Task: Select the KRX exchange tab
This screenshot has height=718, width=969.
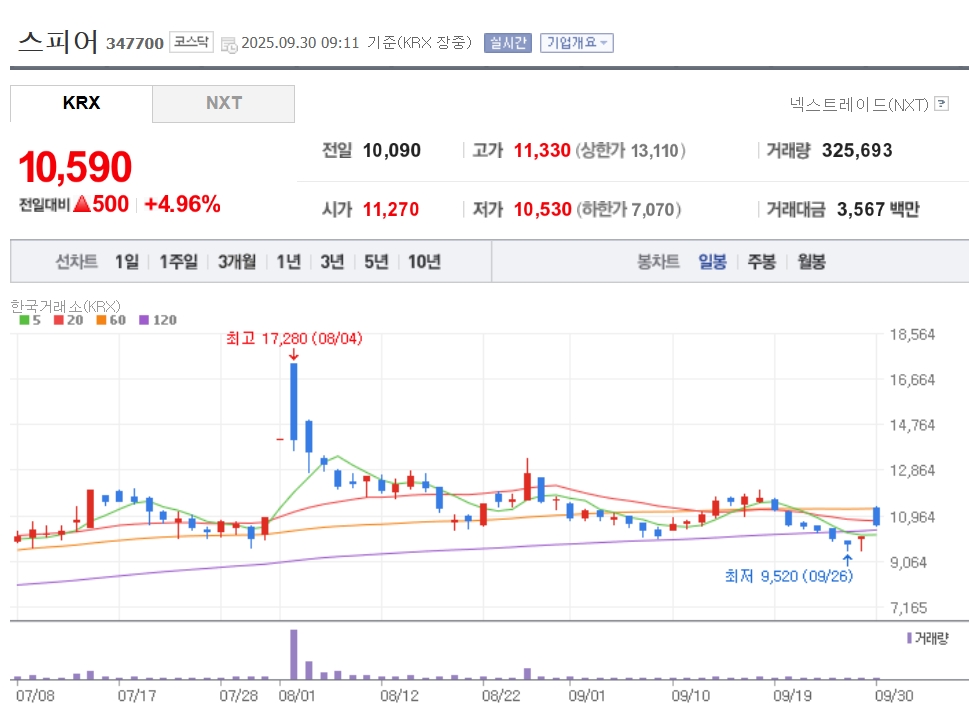Action: [81, 103]
